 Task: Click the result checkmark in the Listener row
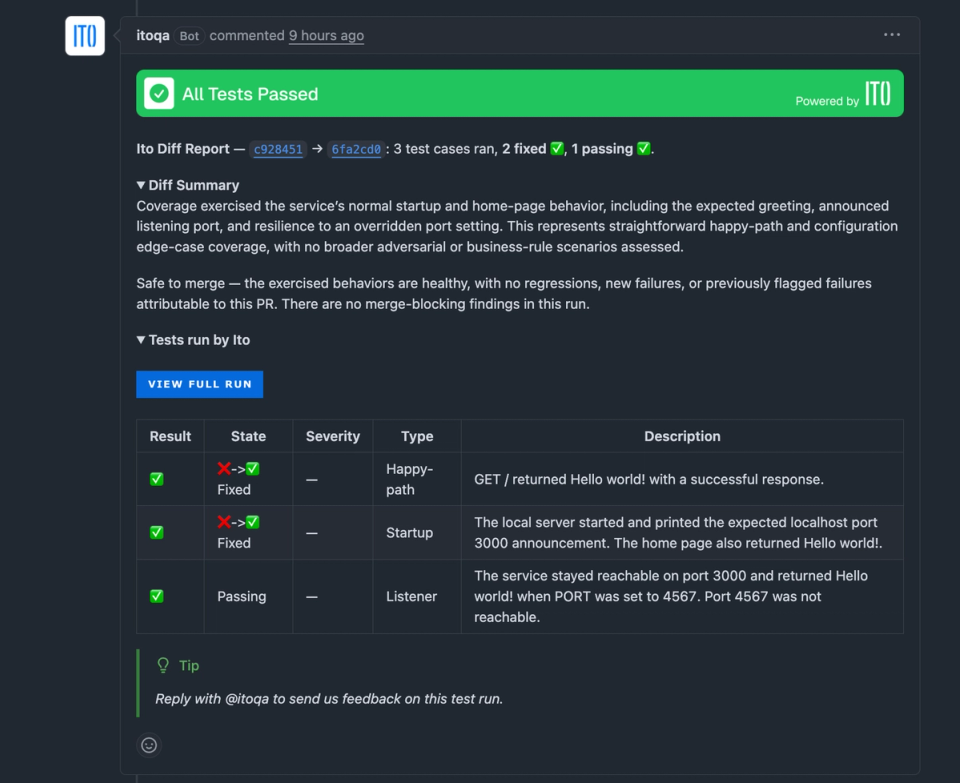(x=157, y=596)
